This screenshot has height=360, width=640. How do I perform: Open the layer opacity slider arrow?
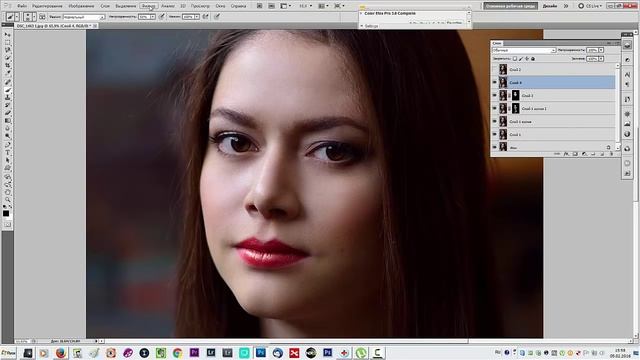point(601,50)
